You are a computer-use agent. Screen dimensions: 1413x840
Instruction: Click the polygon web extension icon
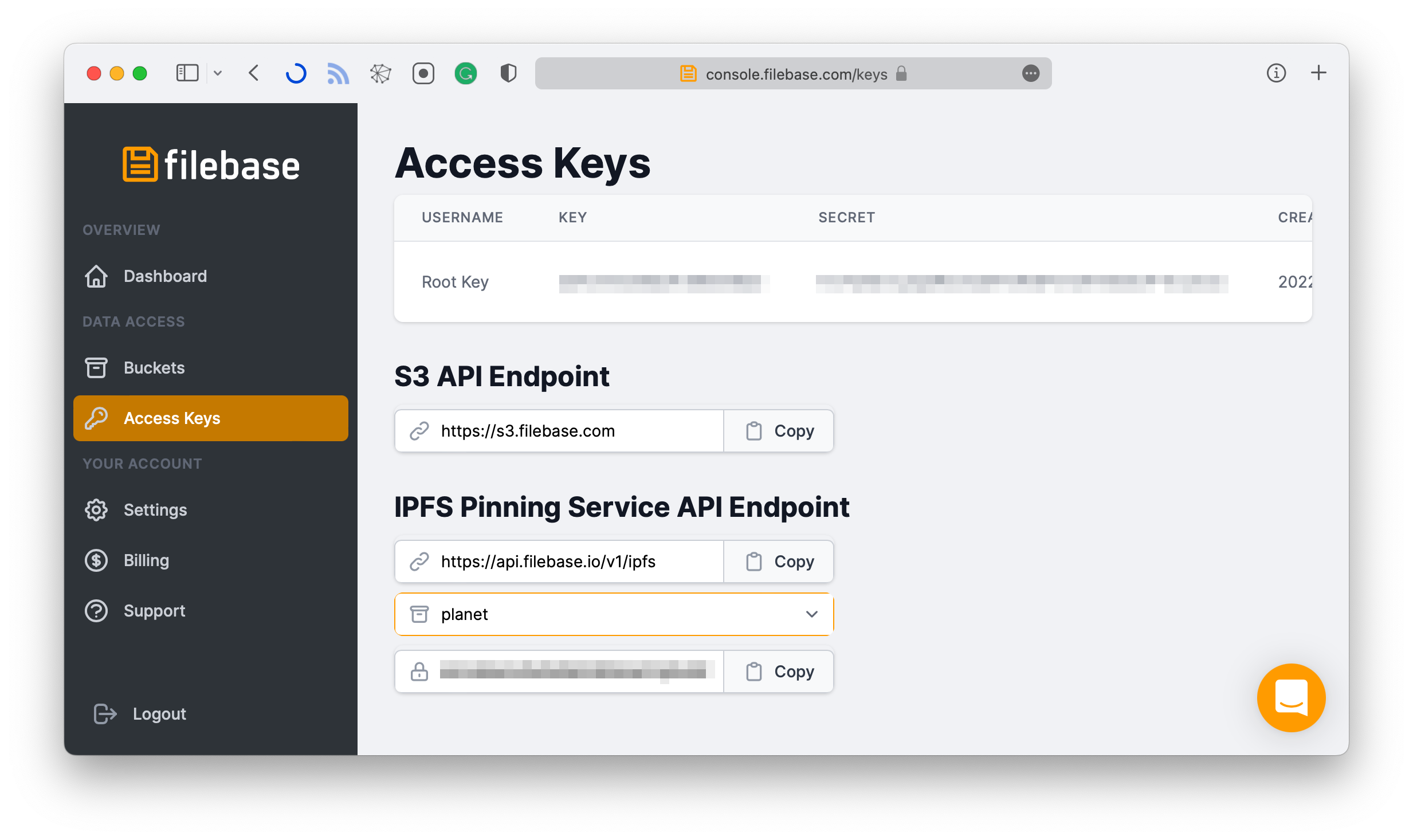[380, 73]
